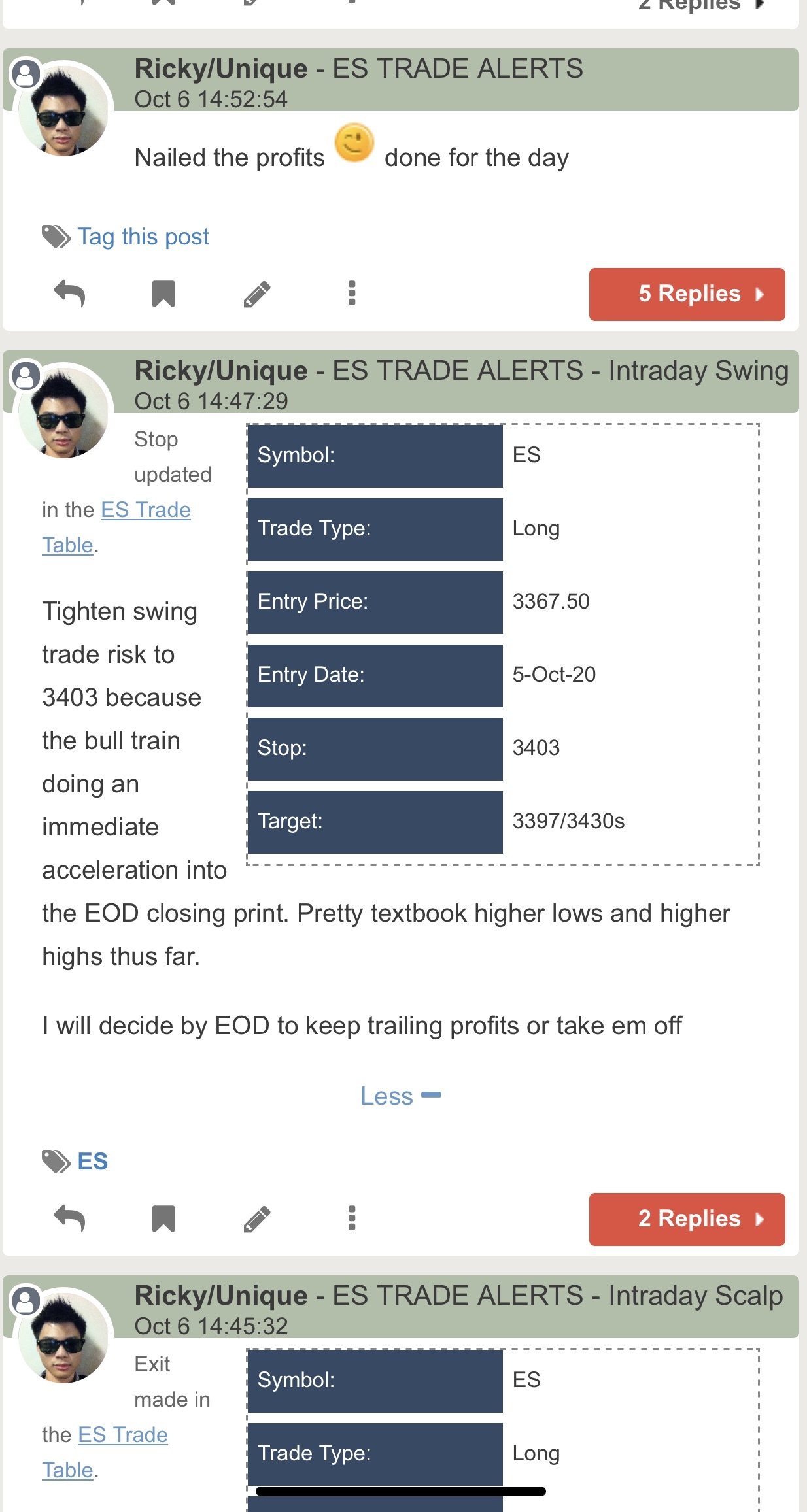The width and height of the screenshot is (807, 1512).
Task: Reply to the Intraday Swing post
Action: 69,1218
